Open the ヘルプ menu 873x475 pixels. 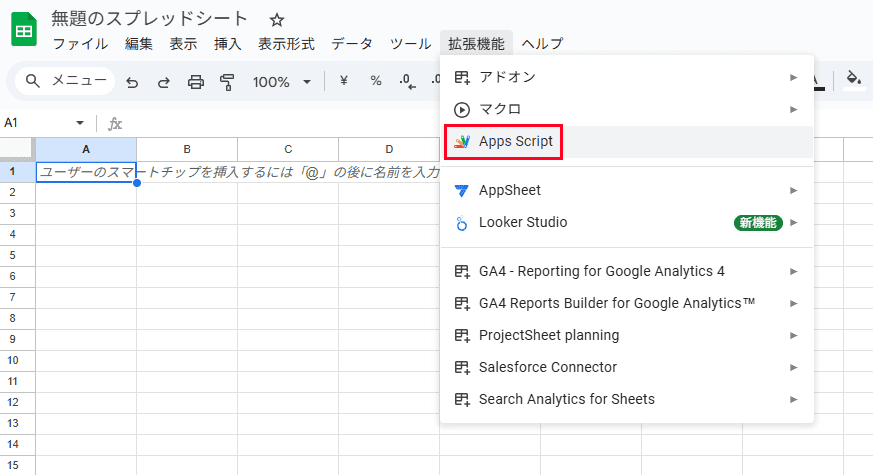(542, 44)
